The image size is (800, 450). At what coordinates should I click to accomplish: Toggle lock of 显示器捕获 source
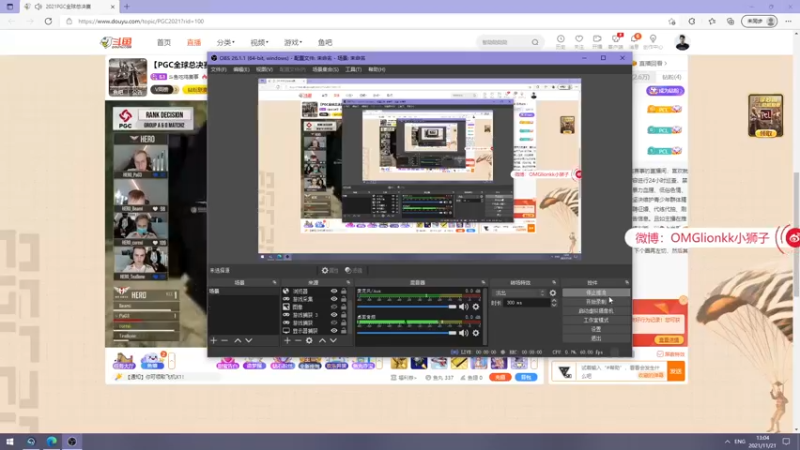tap(344, 331)
